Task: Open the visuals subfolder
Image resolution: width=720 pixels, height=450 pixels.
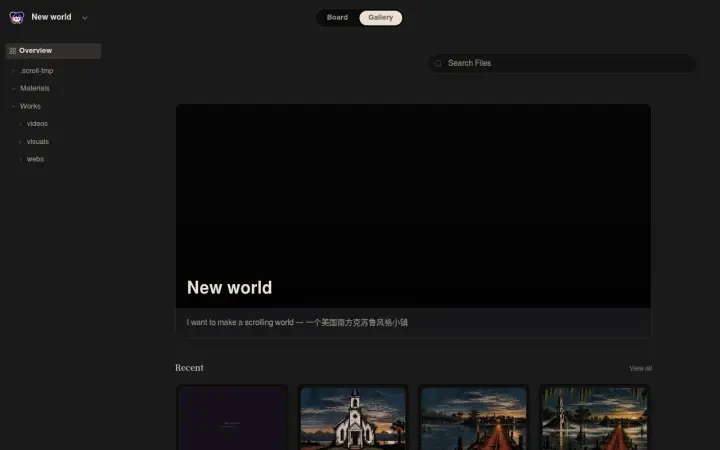Action: coord(38,141)
